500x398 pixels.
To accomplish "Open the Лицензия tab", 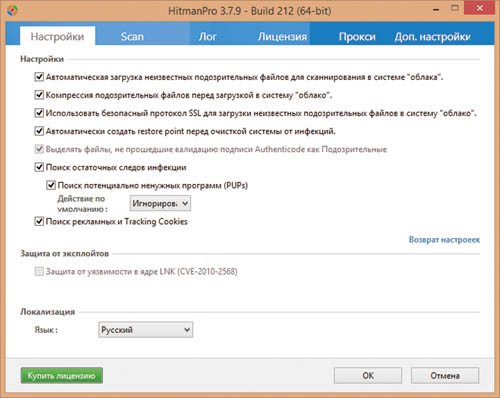I will (282, 36).
